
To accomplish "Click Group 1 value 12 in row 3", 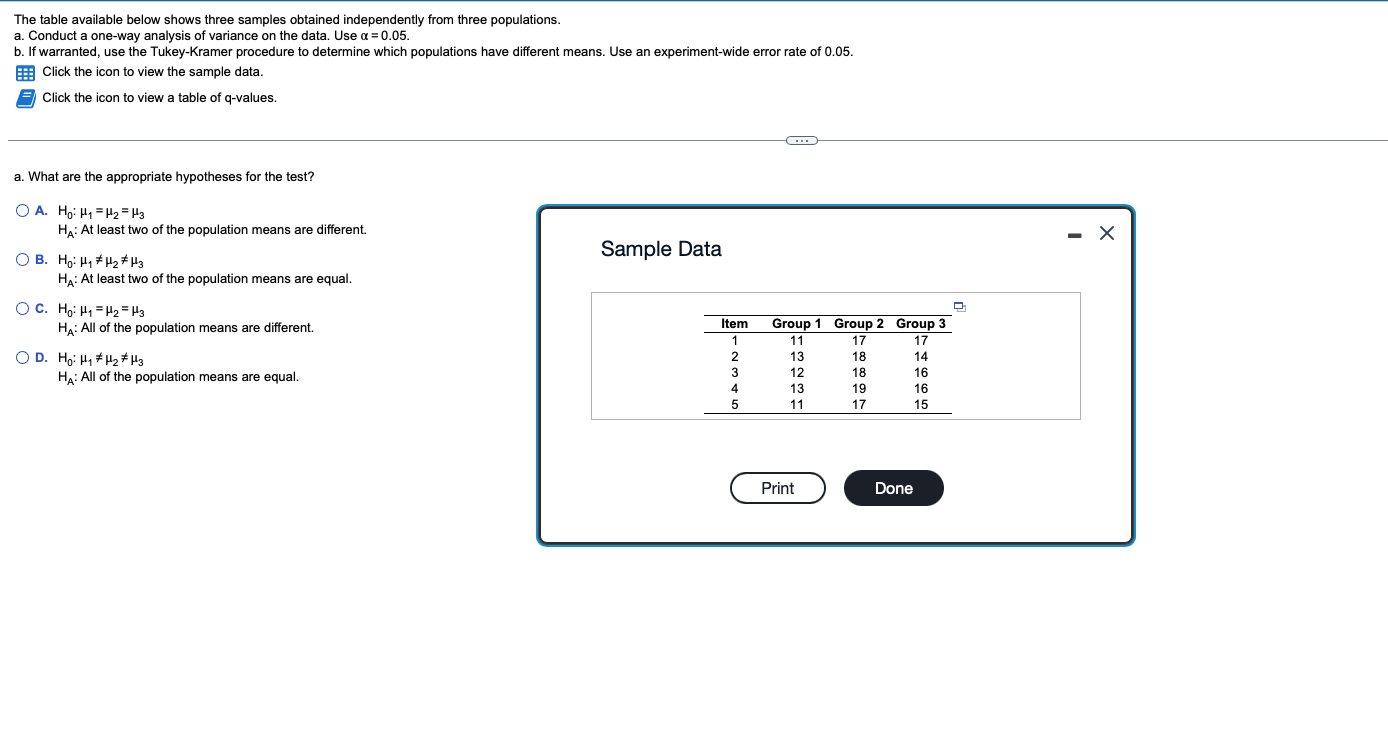I will pyautogui.click(x=797, y=373).
